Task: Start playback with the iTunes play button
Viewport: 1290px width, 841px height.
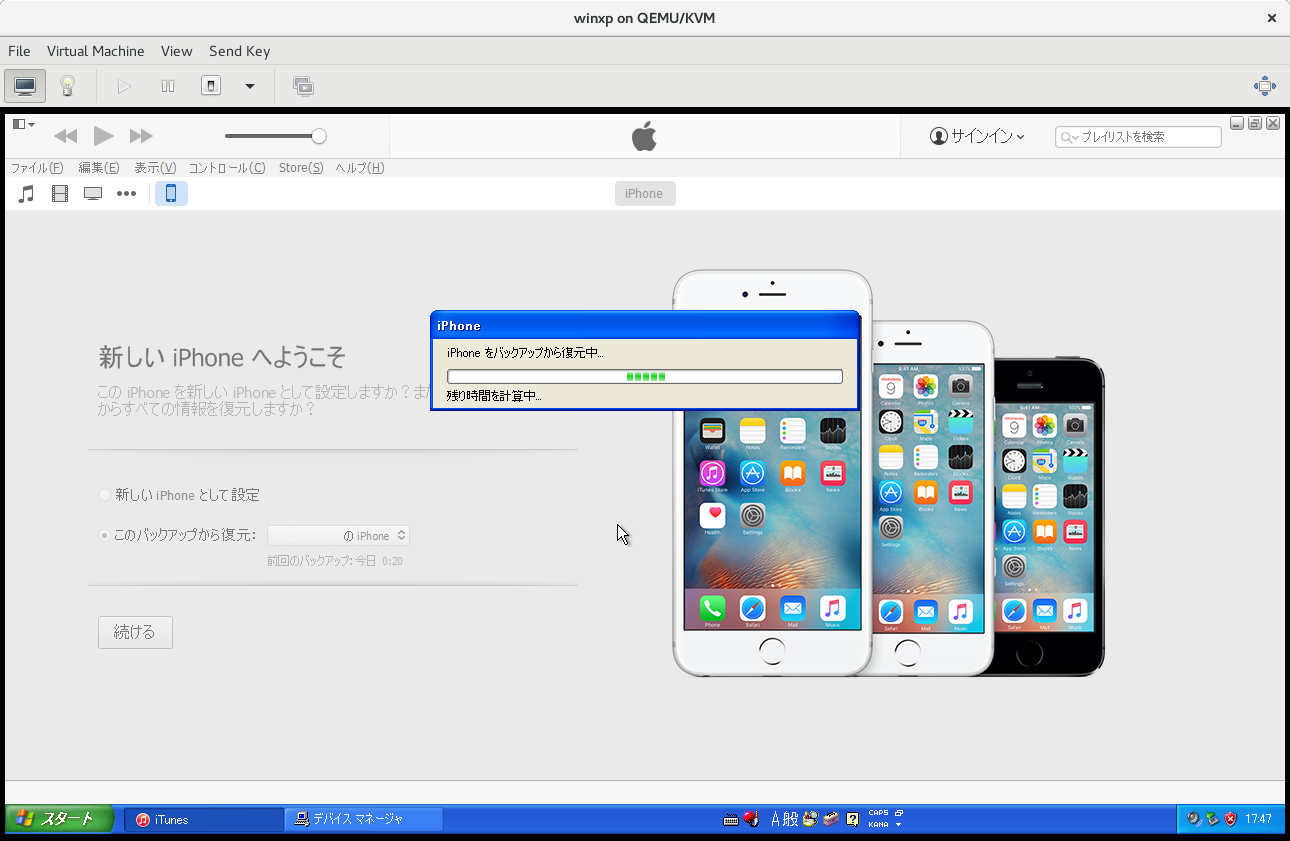Action: [x=103, y=136]
